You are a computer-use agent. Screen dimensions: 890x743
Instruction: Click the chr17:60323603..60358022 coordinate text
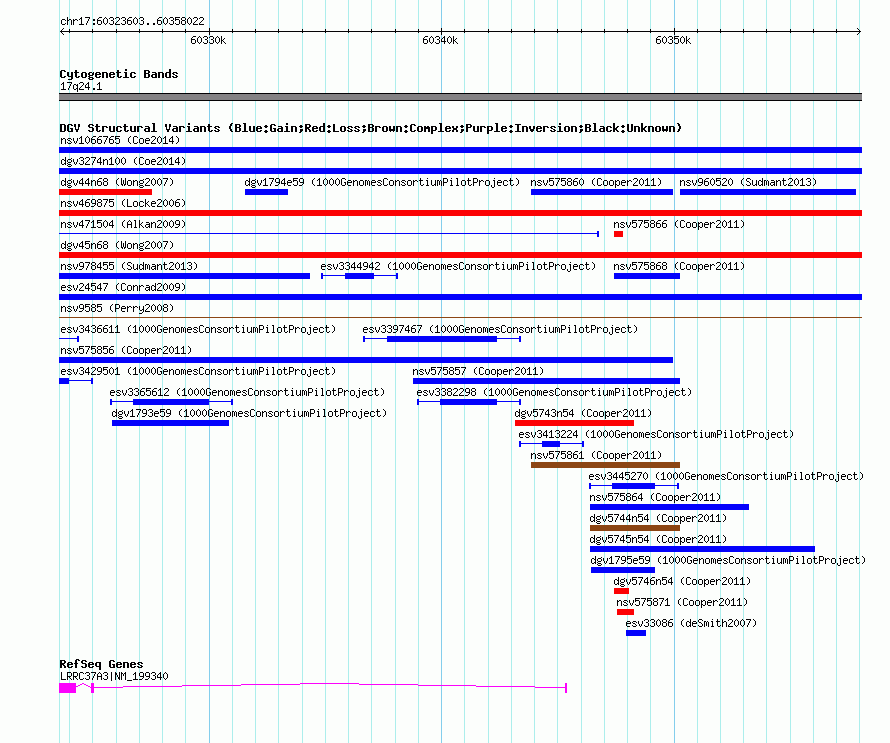[x=132, y=21]
